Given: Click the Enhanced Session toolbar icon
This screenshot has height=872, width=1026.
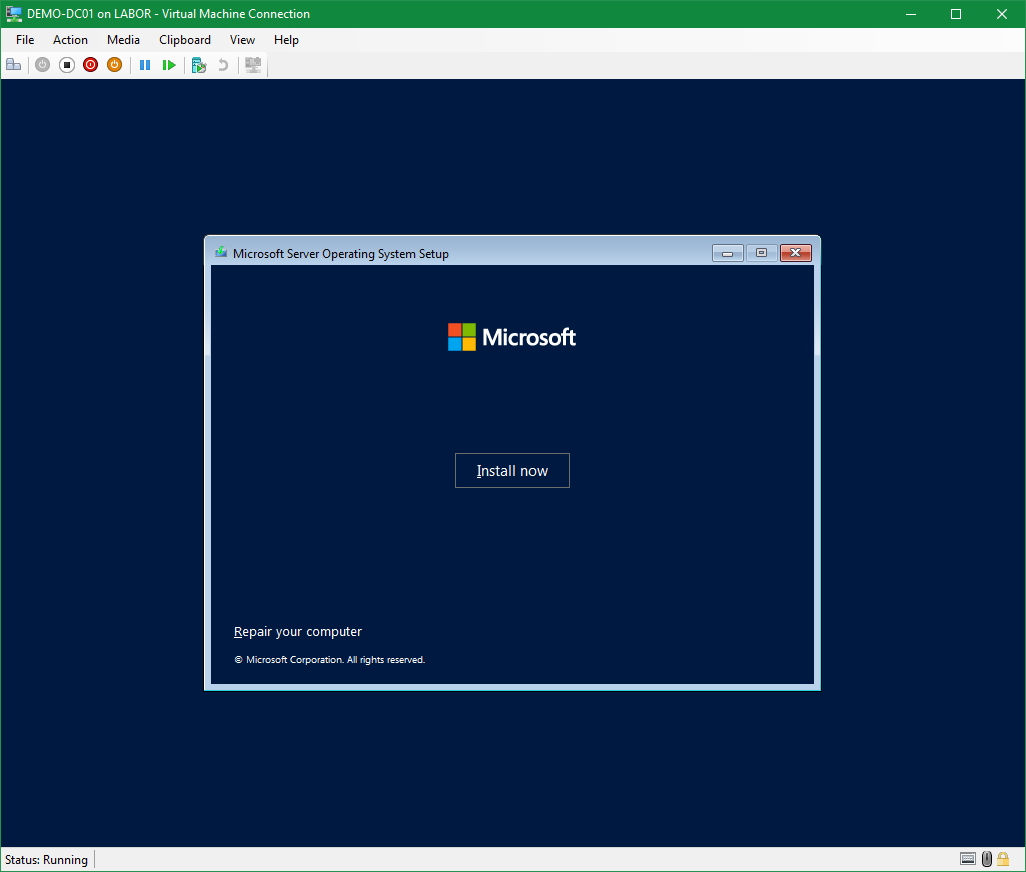Looking at the screenshot, I should [x=253, y=65].
